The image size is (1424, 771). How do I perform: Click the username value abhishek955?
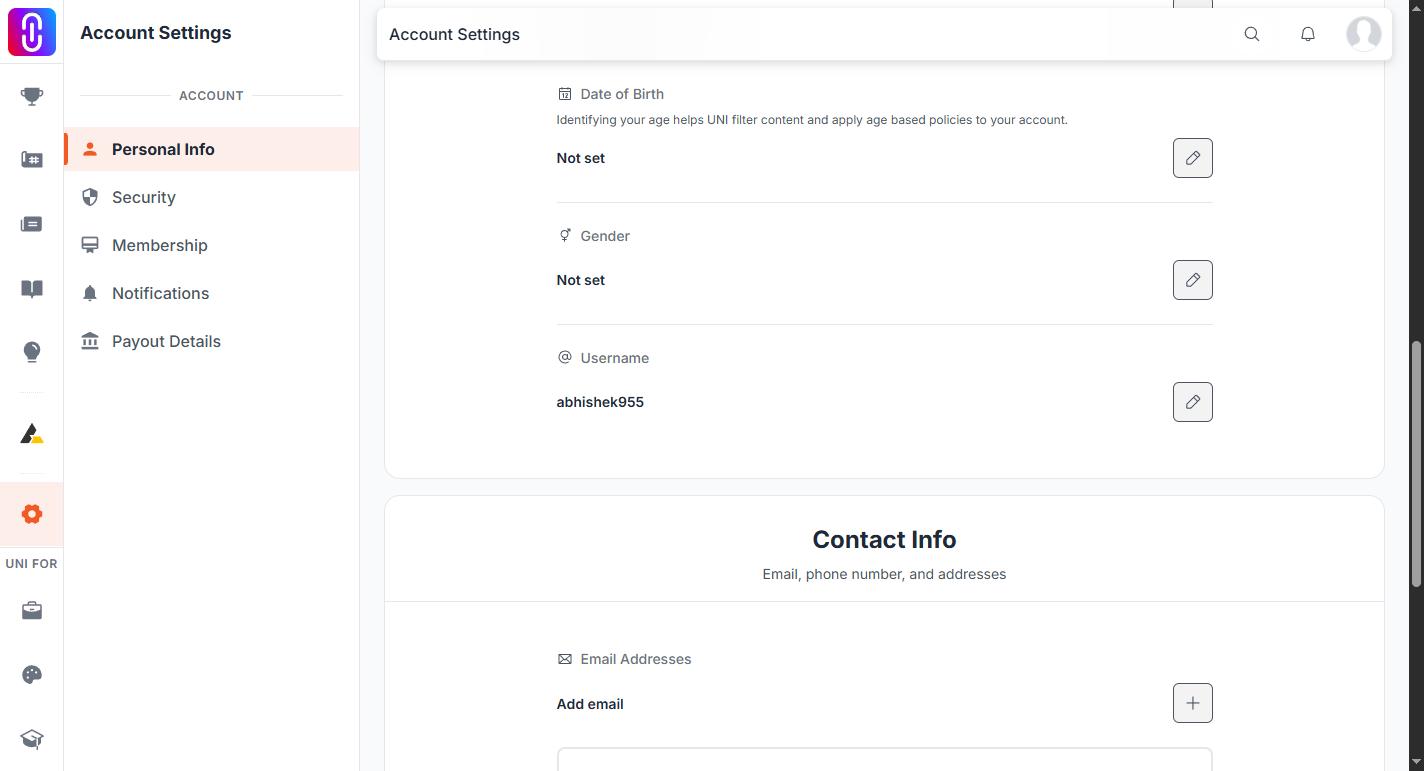[x=600, y=402]
